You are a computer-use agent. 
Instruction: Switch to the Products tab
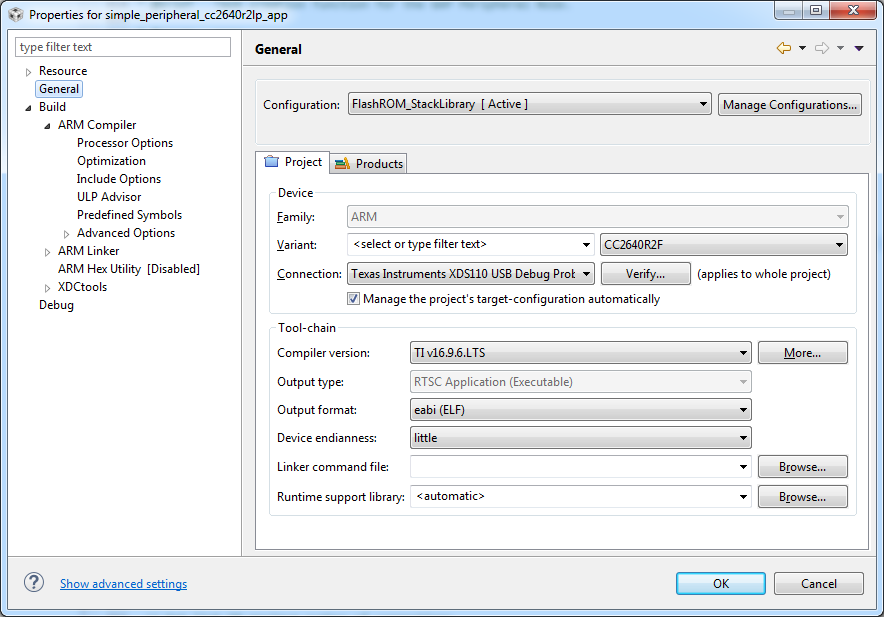[x=369, y=164]
